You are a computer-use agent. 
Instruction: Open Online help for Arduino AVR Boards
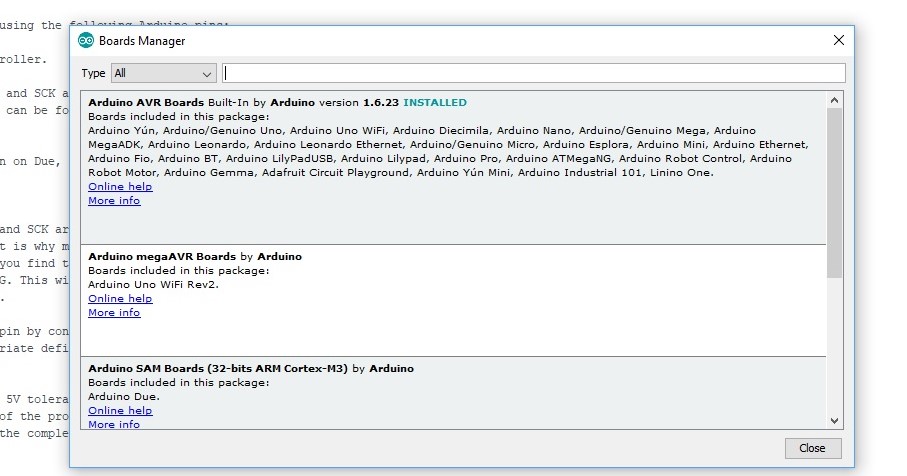click(x=120, y=187)
